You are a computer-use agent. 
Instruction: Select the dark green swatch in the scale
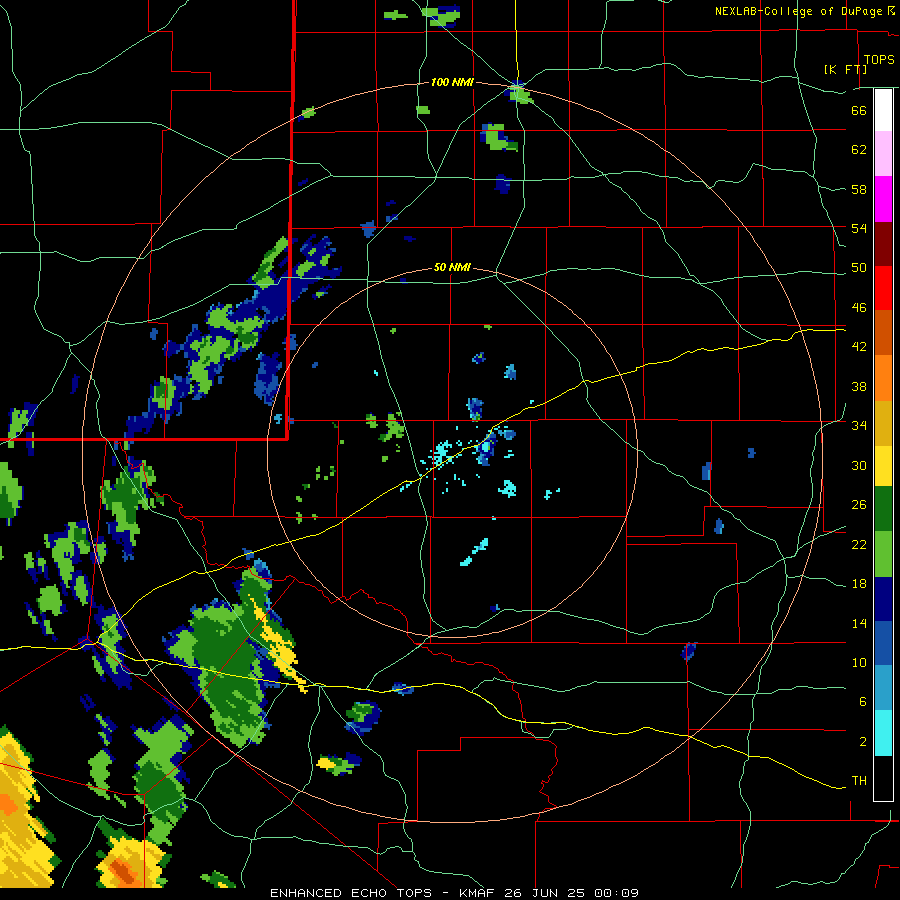click(883, 509)
